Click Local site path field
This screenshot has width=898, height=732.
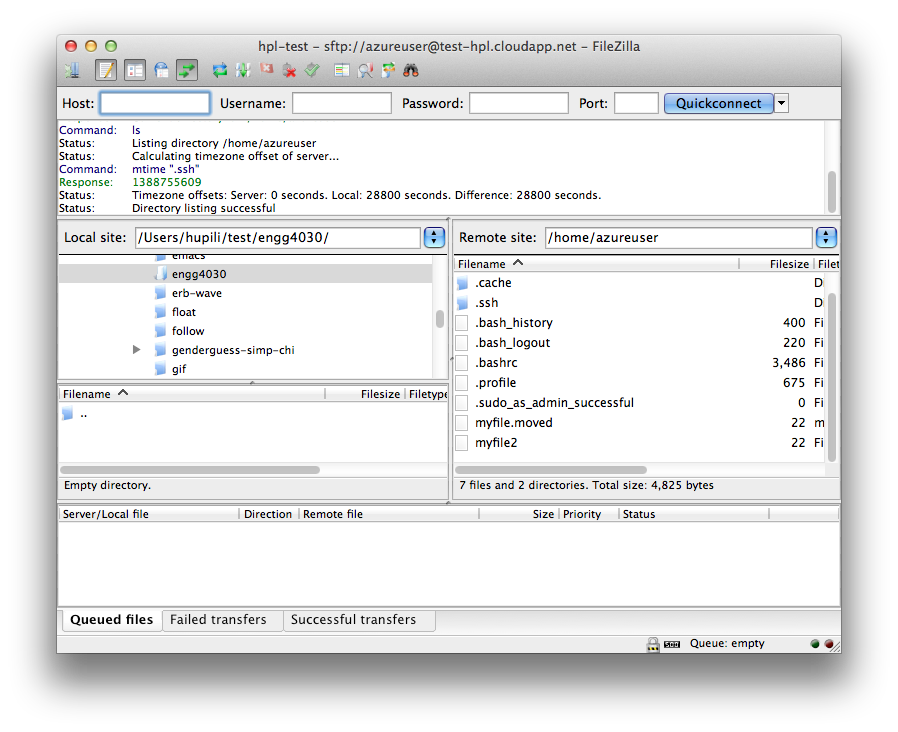pyautogui.click(x=278, y=238)
